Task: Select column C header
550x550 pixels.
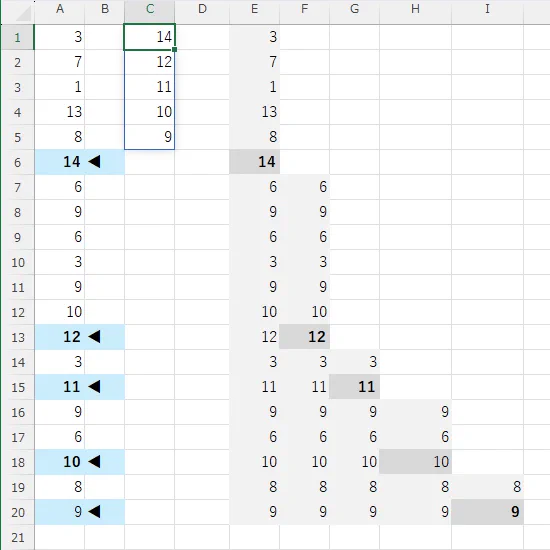Action: (149, 9)
